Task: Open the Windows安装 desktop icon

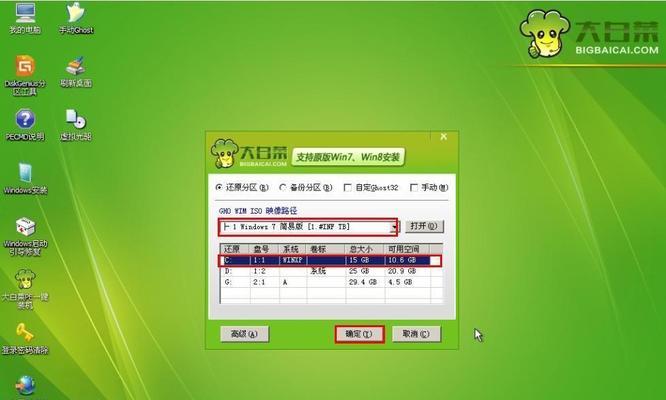Action: [x=25, y=178]
